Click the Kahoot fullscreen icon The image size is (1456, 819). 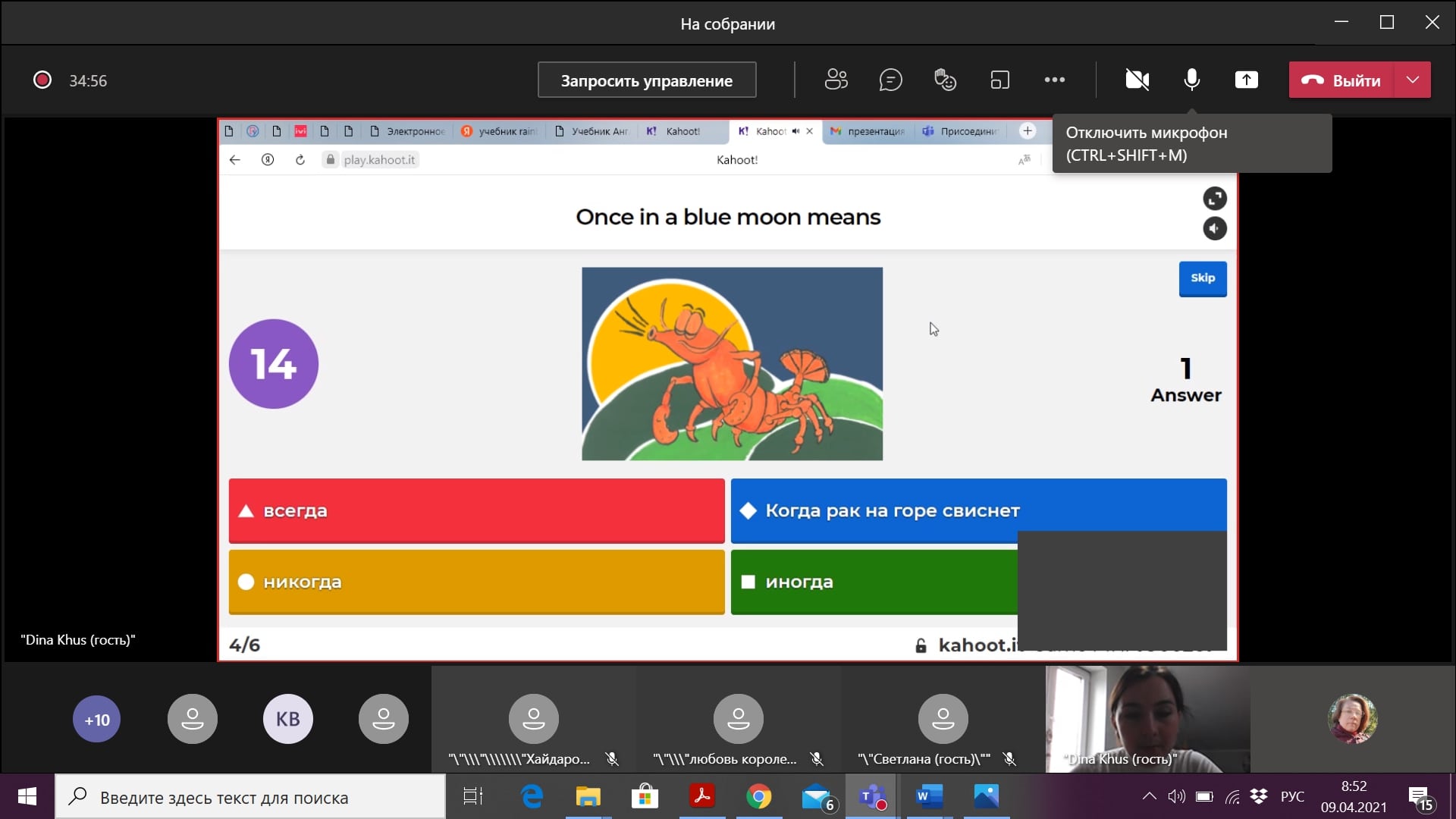[x=1214, y=199]
